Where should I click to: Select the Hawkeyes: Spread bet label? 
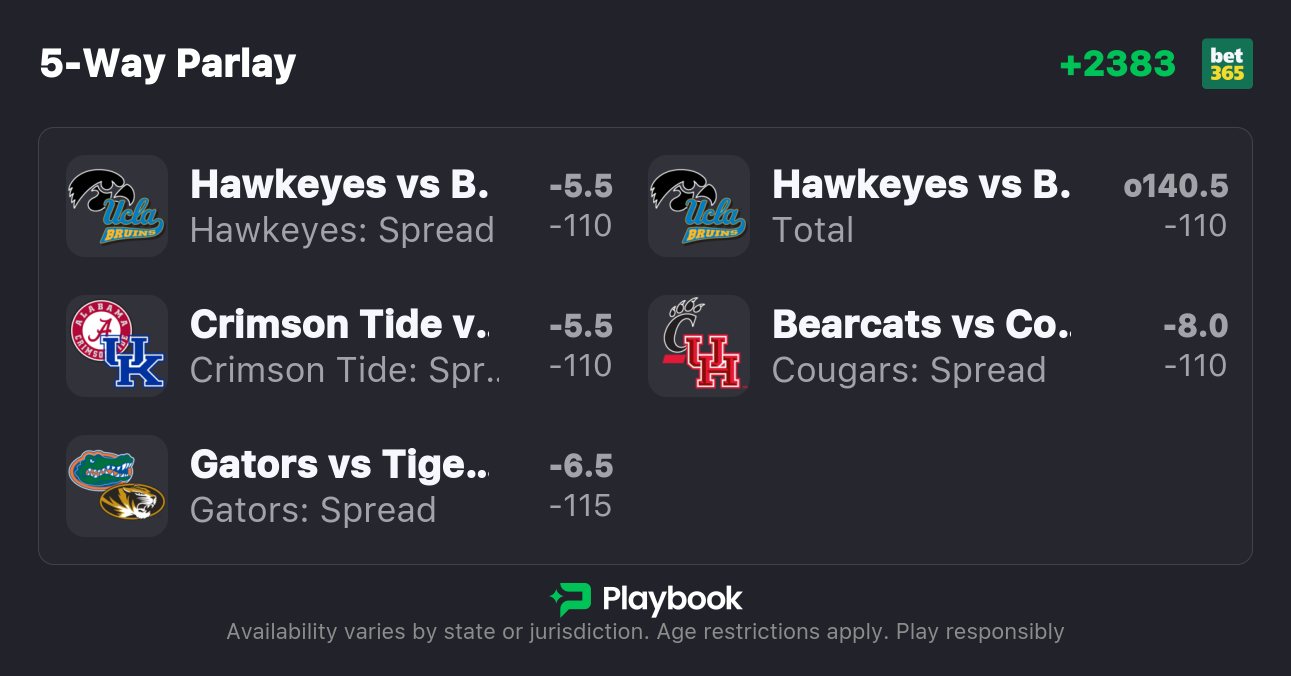point(342,230)
